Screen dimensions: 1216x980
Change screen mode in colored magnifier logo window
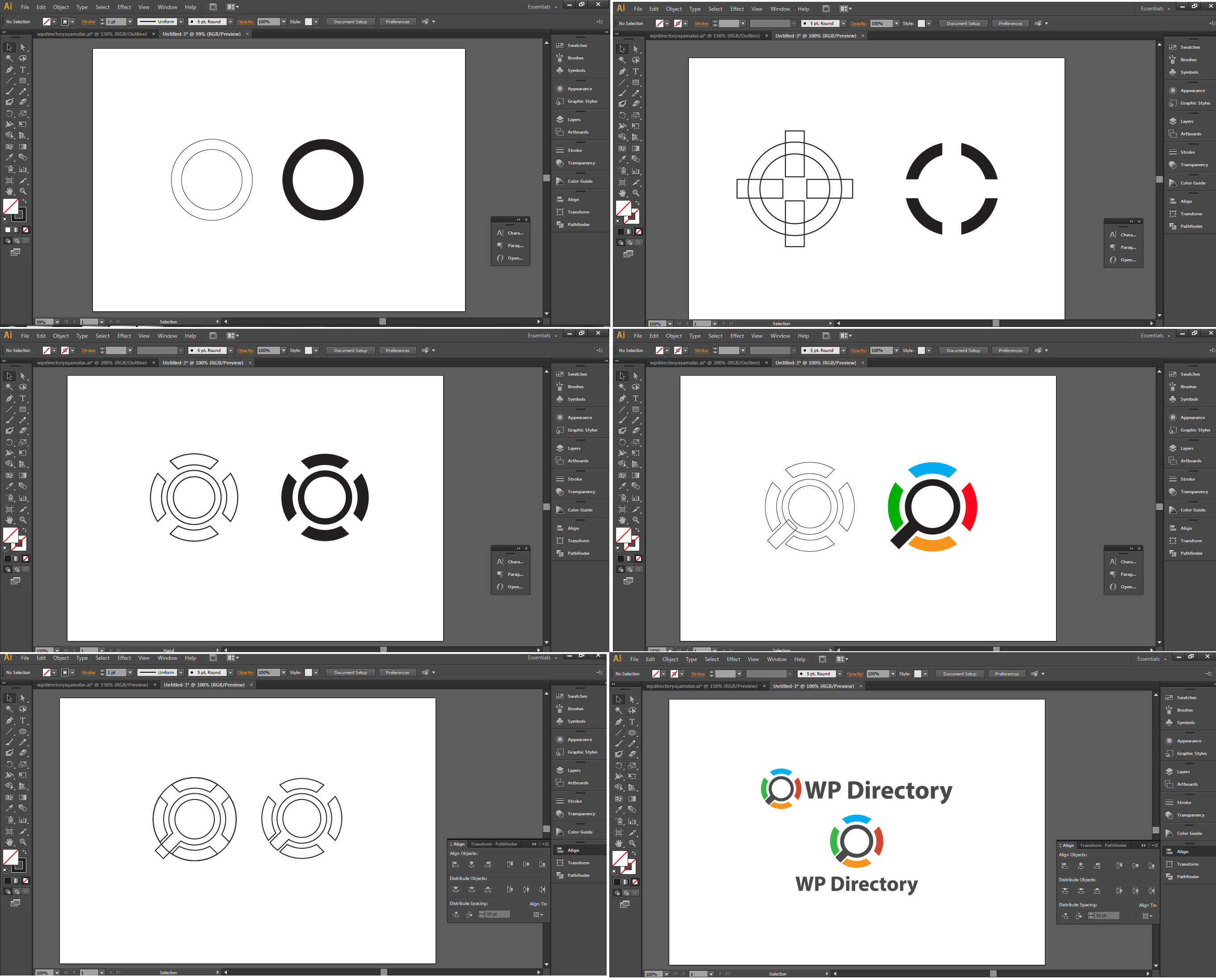(x=628, y=581)
